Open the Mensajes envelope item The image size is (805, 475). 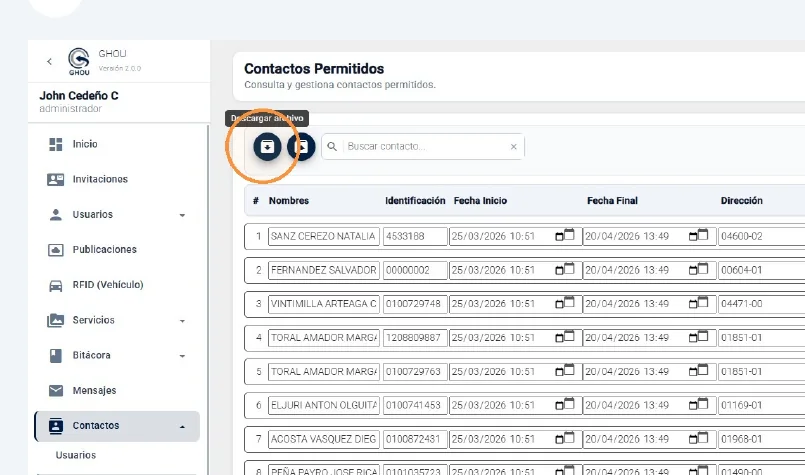pos(55,391)
